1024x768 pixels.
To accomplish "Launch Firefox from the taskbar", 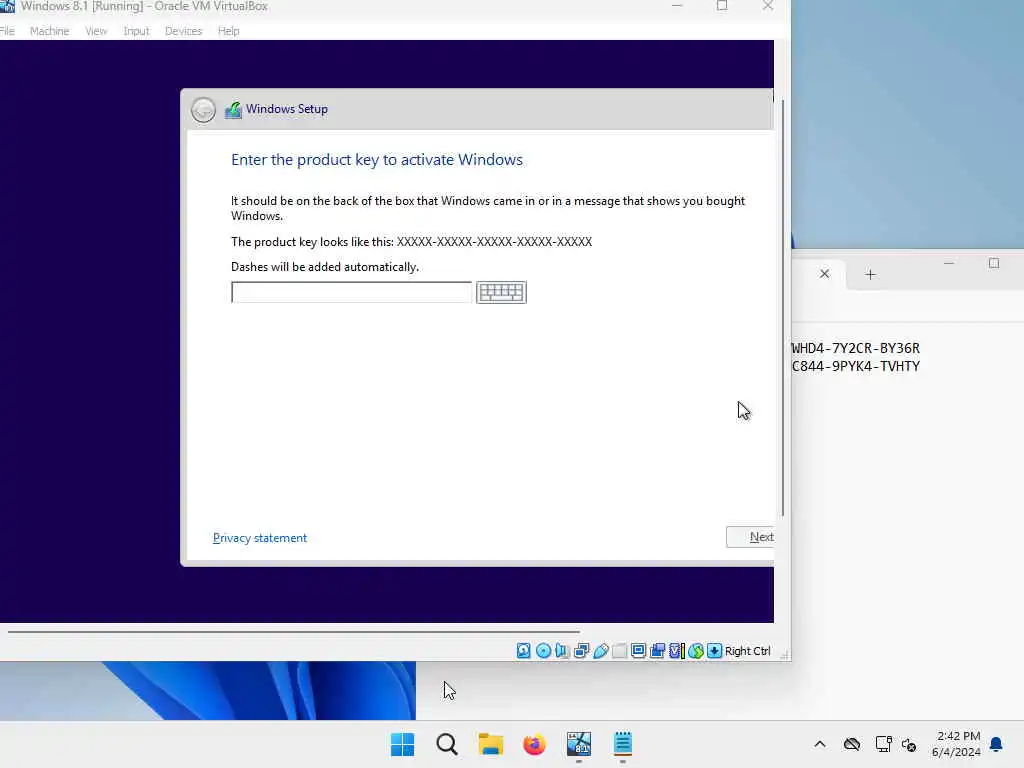I will (x=534, y=744).
